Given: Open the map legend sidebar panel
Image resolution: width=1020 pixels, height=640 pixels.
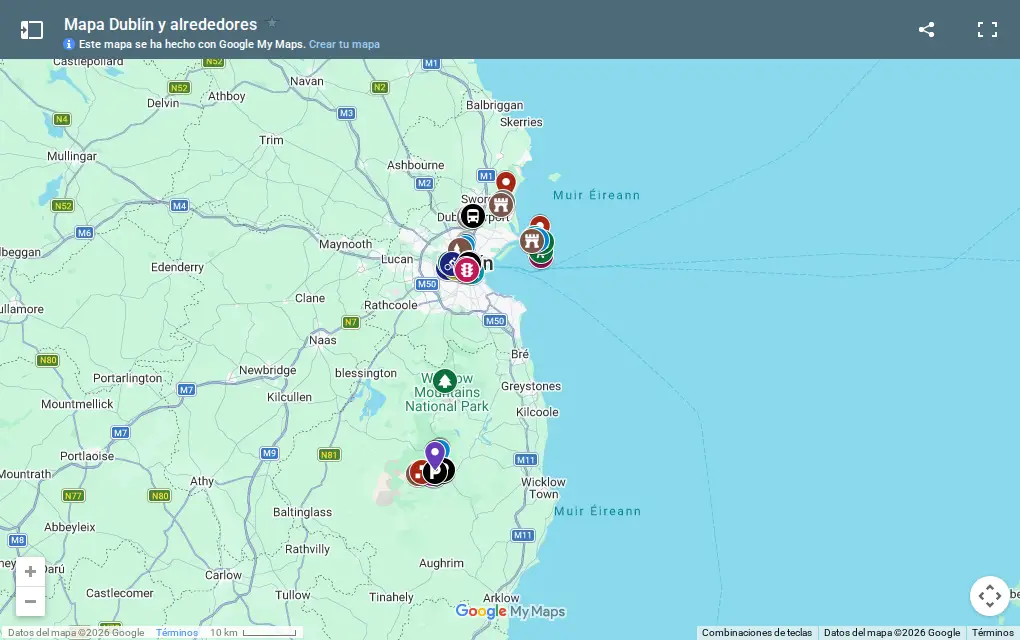Looking at the screenshot, I should coord(32,30).
